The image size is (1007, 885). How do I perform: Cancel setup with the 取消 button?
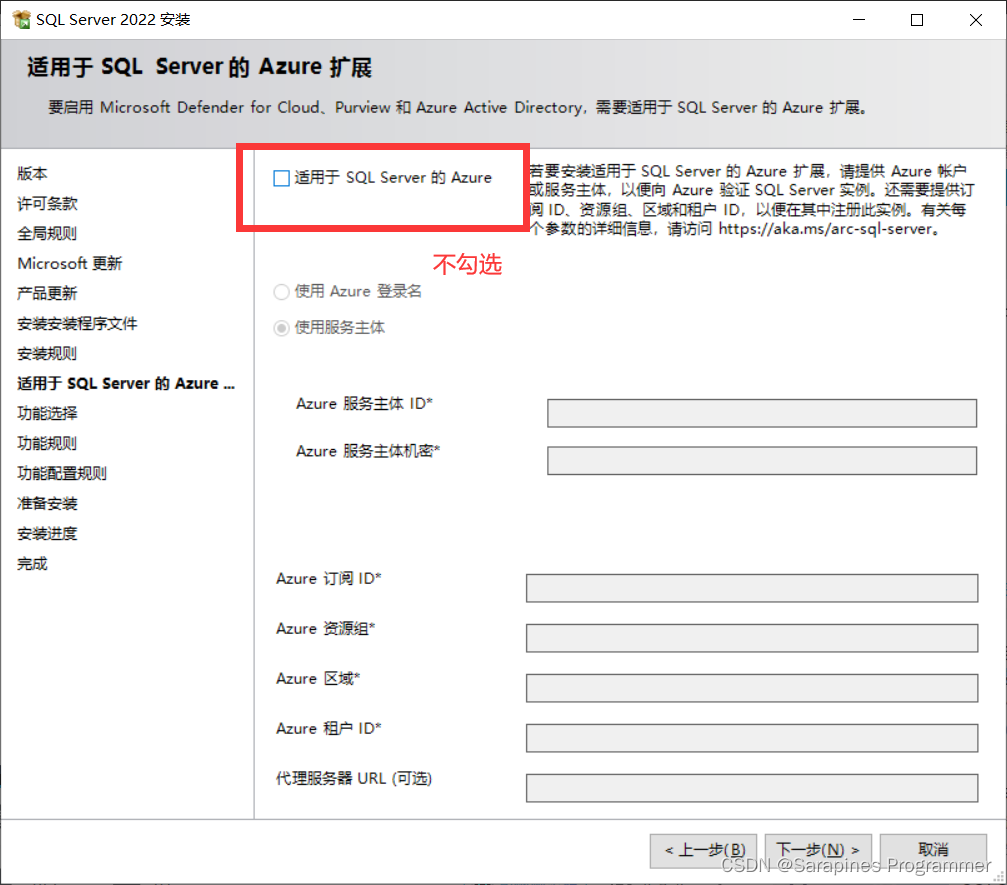pyautogui.click(x=933, y=850)
